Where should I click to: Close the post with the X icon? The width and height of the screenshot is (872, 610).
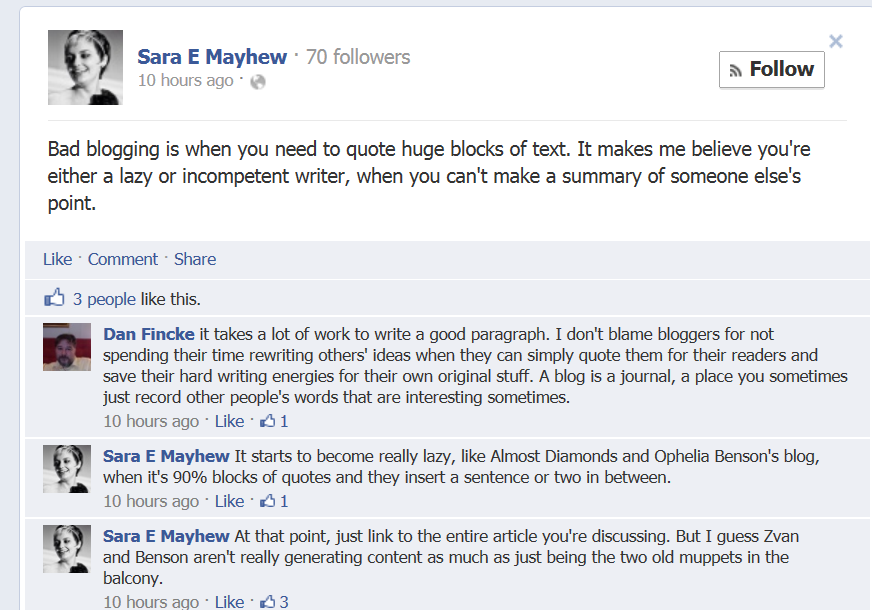coord(836,41)
